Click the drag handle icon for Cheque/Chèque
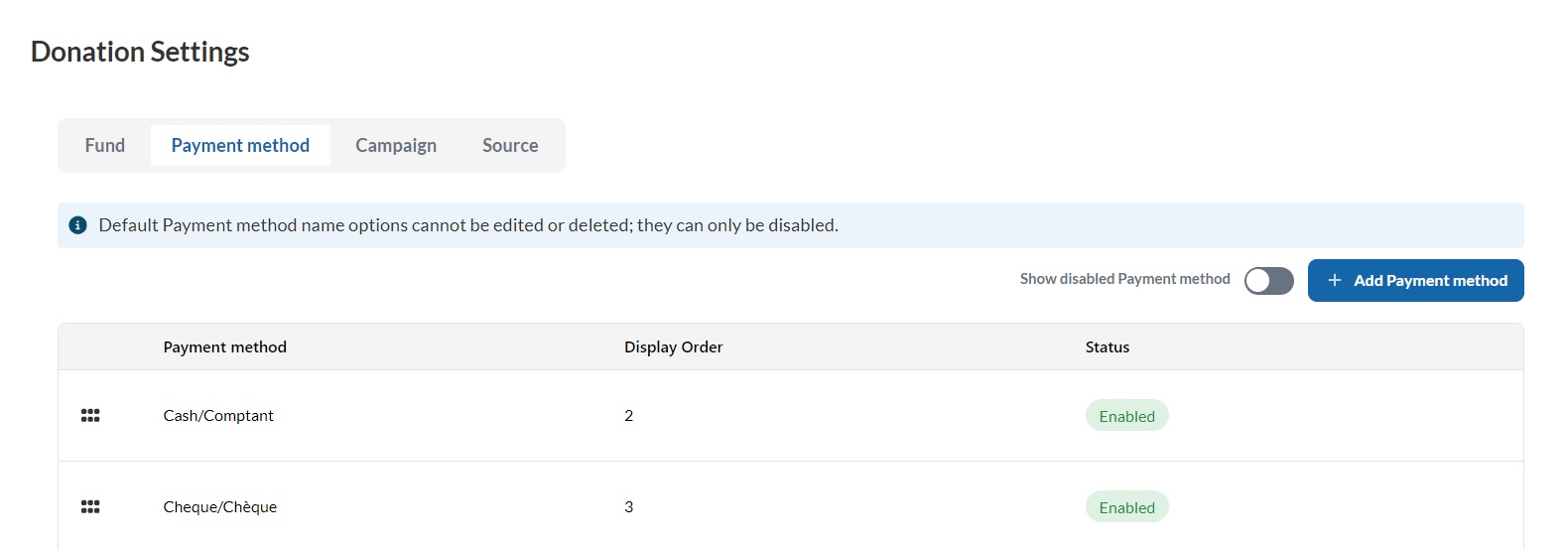The width and height of the screenshot is (1568, 550). point(90,507)
